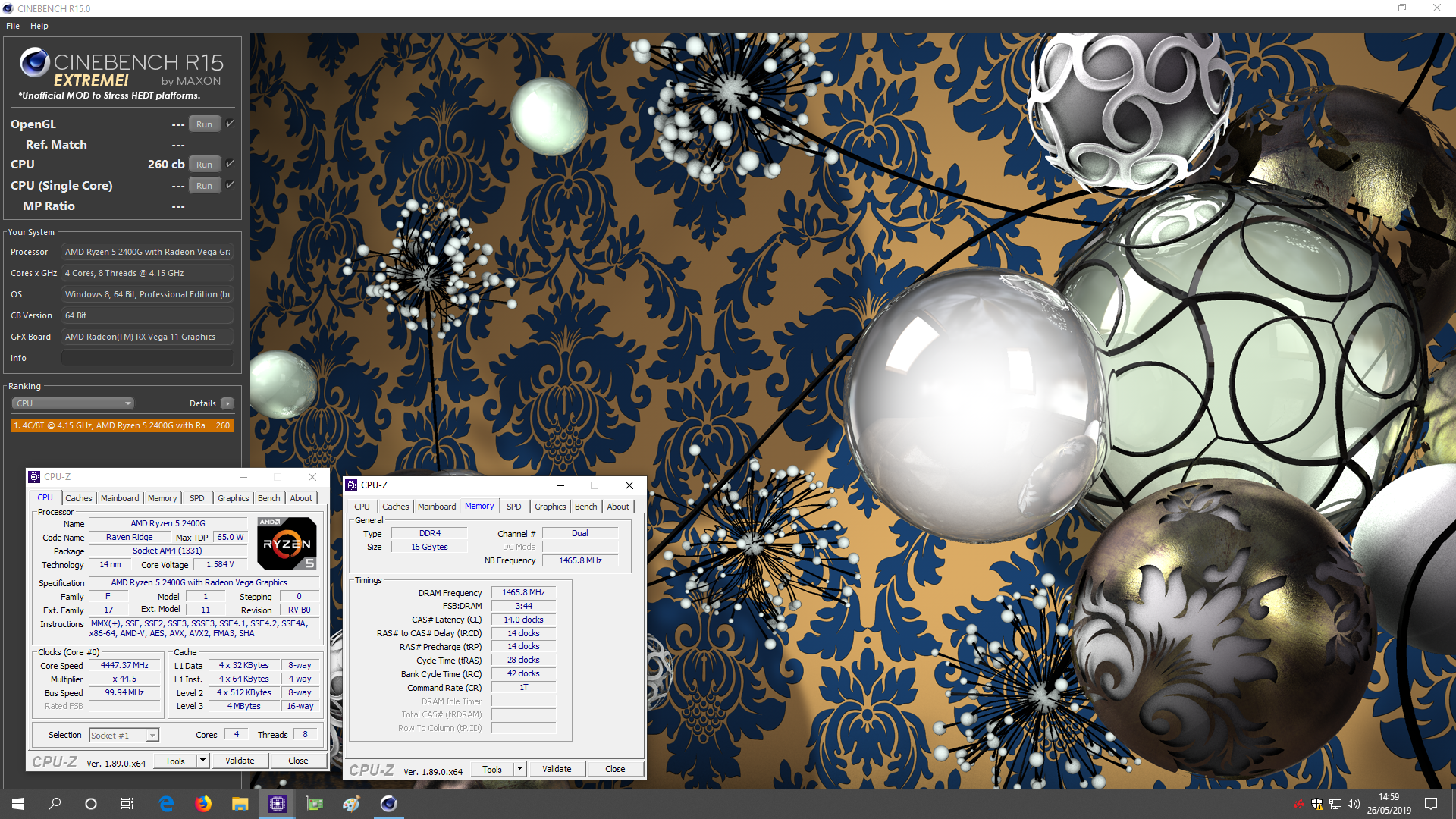Open the Ranking CPU dropdown

(x=73, y=403)
